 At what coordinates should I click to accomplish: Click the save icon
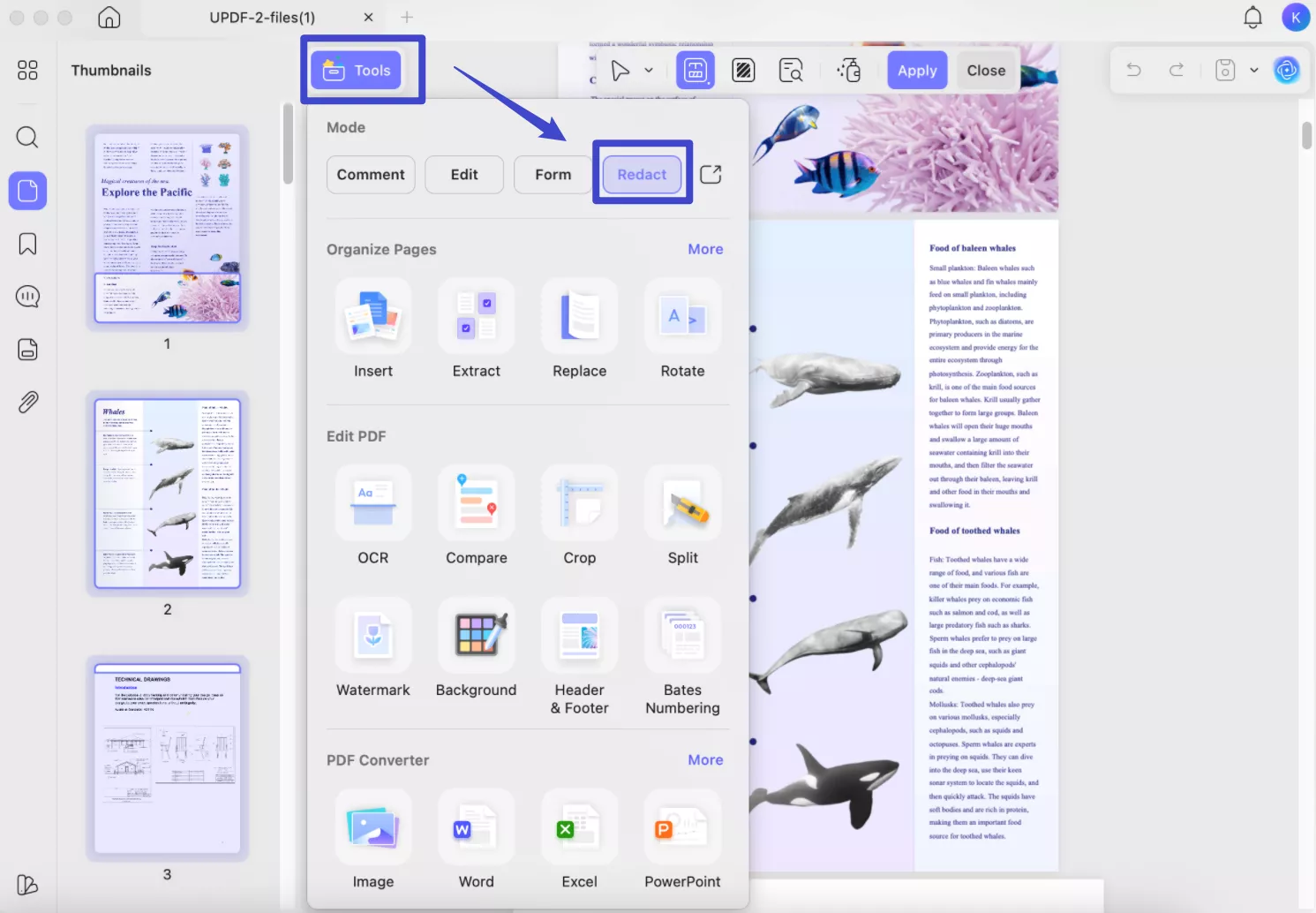pos(1225,70)
